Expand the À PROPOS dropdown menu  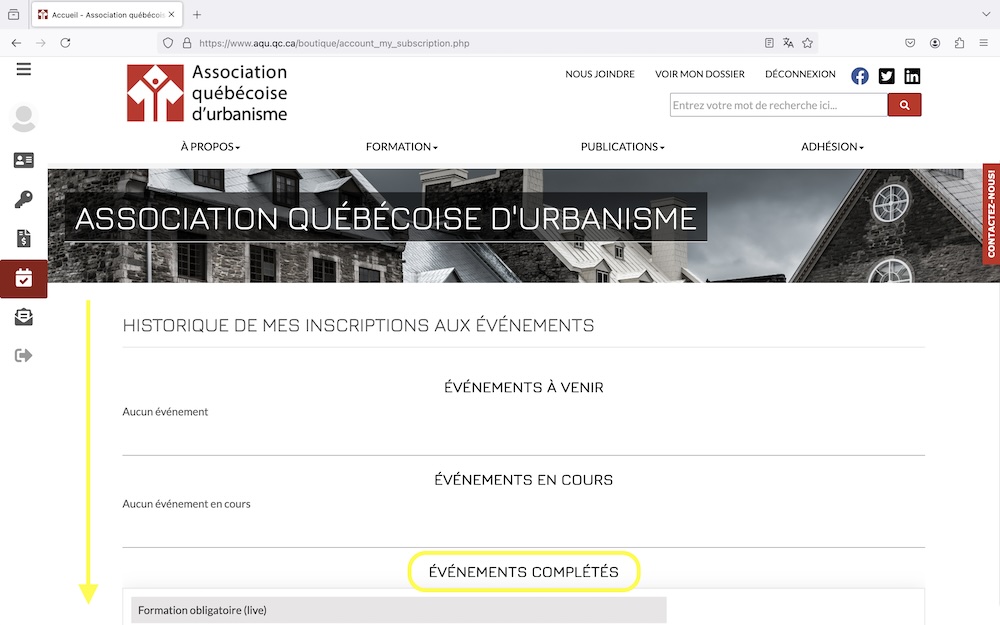pyautogui.click(x=210, y=147)
